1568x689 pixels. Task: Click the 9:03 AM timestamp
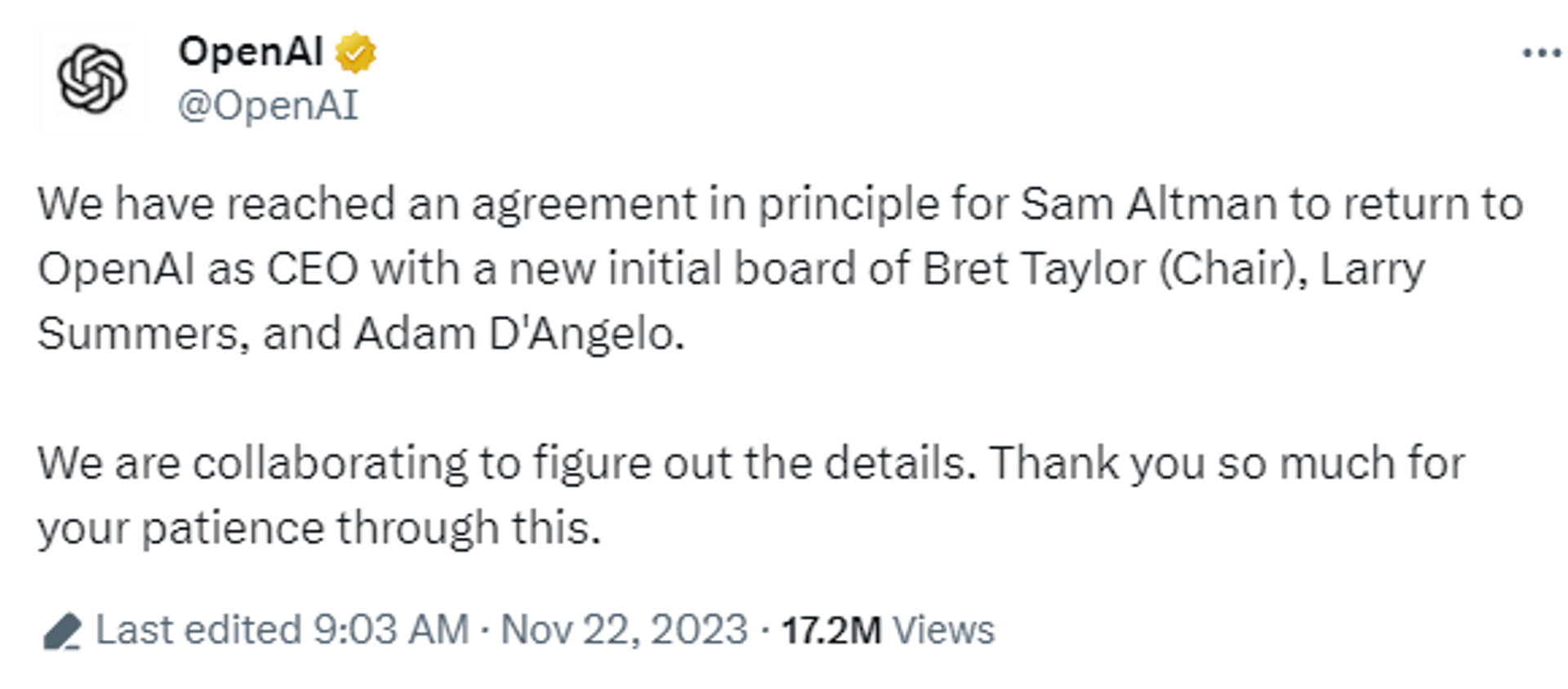tap(391, 630)
